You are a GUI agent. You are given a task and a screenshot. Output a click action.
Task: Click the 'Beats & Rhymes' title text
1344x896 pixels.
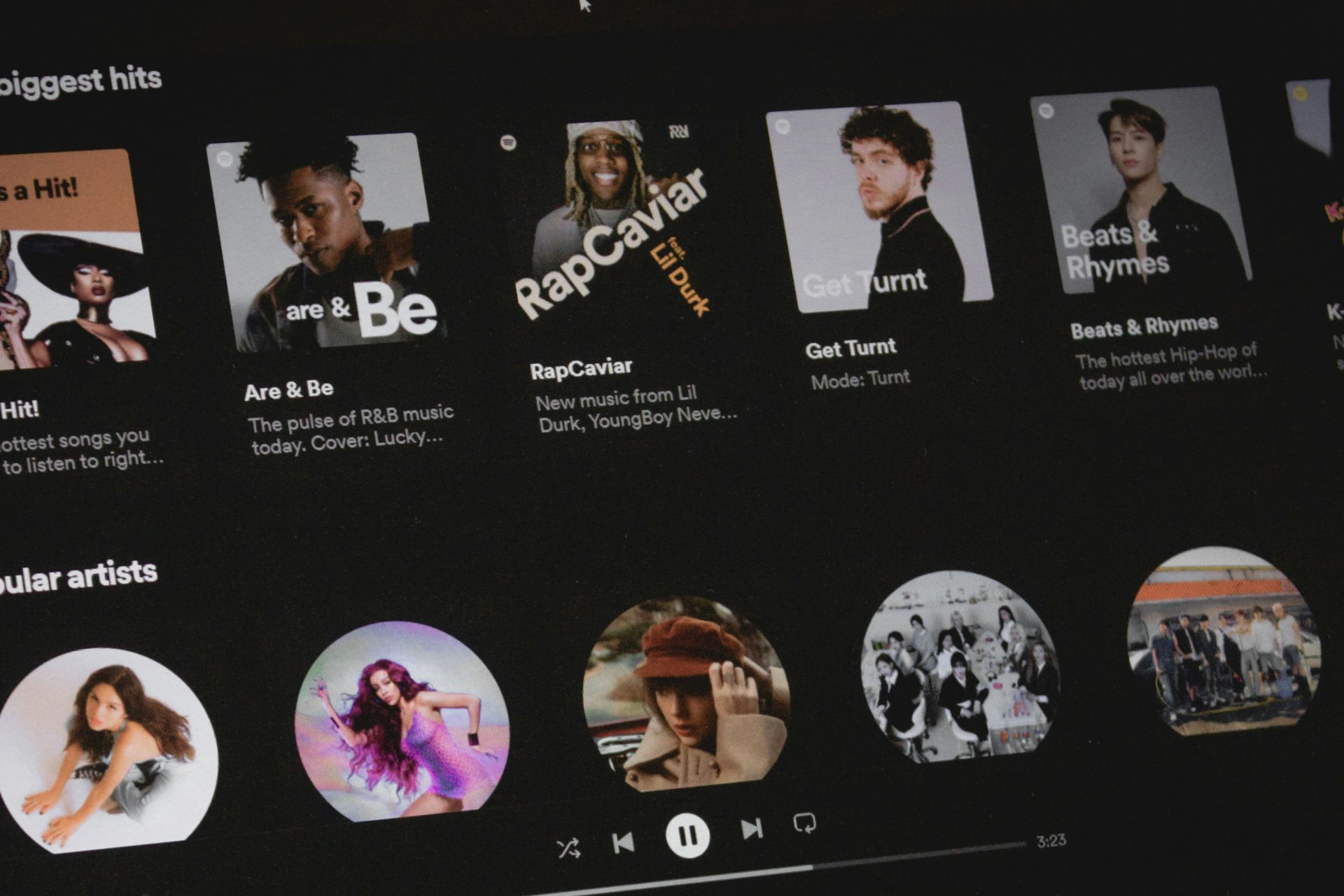pos(1144,327)
